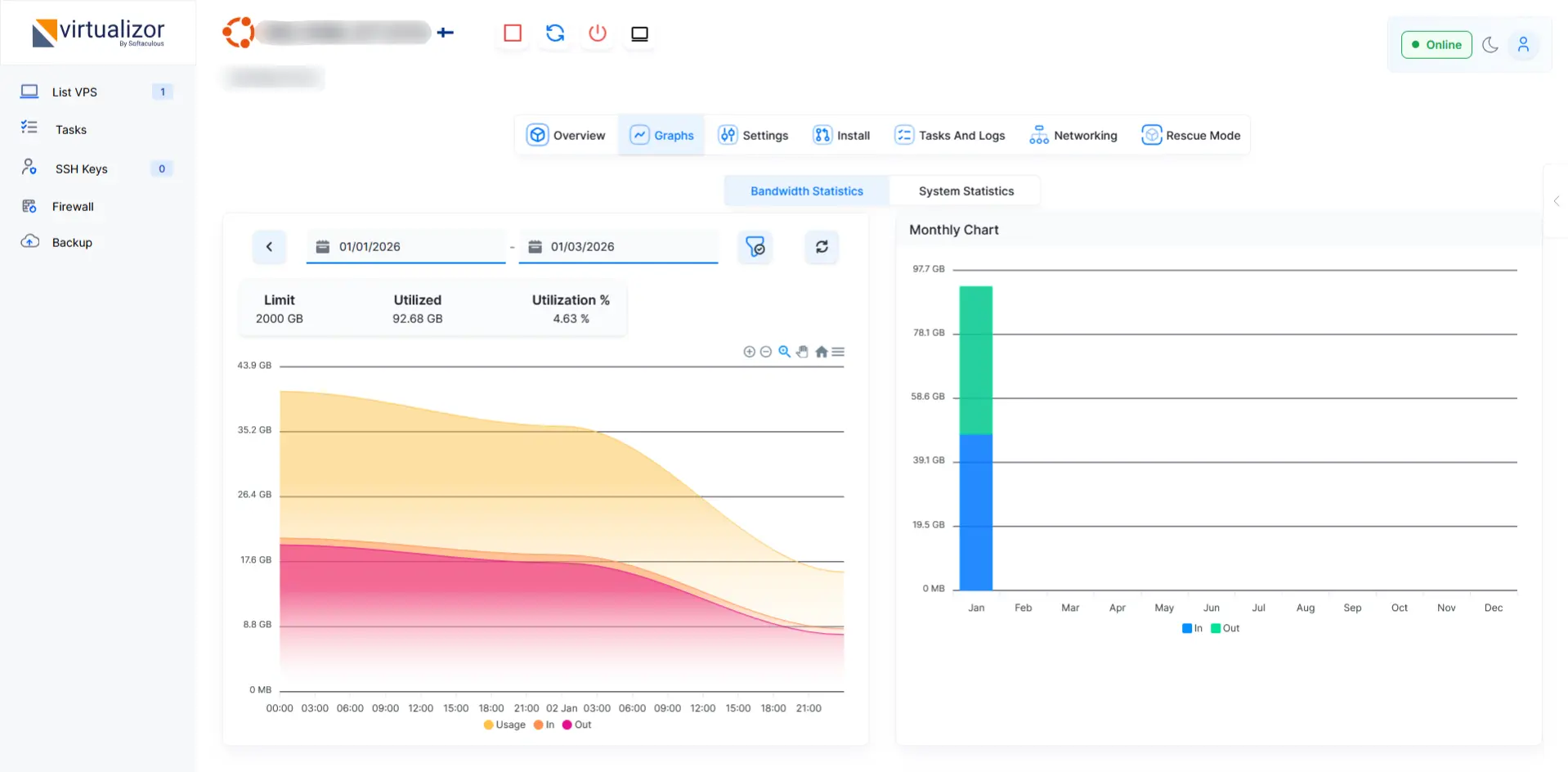Screen dimensions: 1568x772
Task: Switch to System Statistics tab
Action: [x=965, y=191]
